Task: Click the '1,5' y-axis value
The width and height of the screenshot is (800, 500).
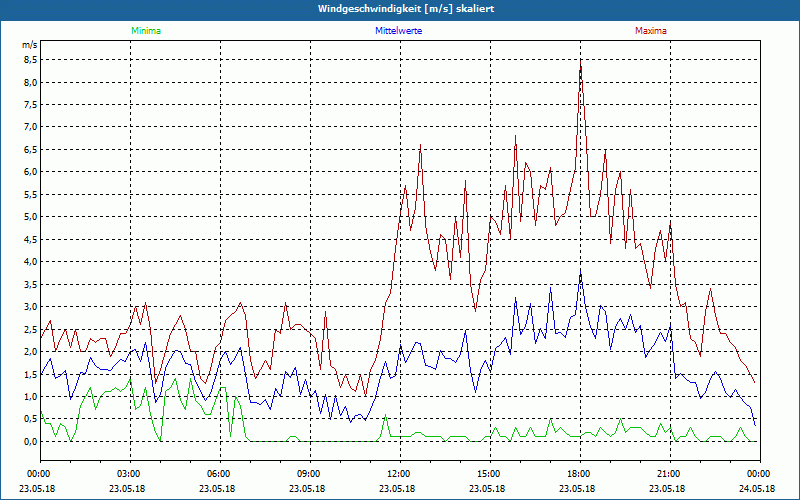Action: [x=31, y=374]
